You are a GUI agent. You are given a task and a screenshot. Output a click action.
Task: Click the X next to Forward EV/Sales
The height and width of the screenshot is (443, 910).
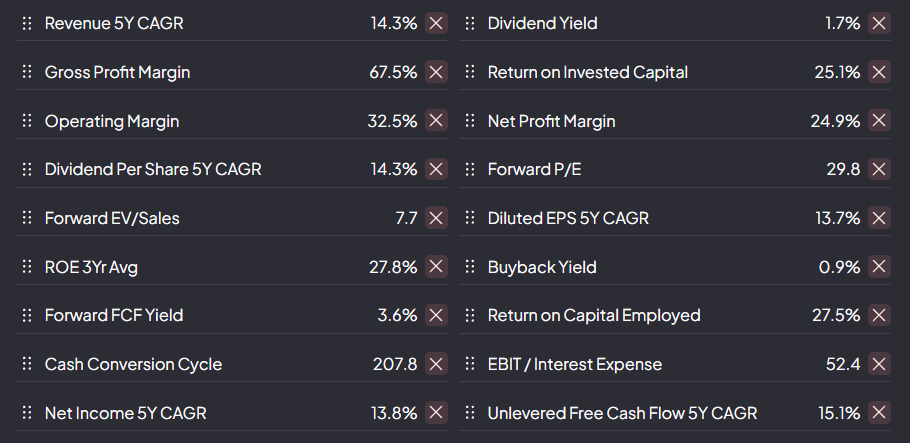click(436, 218)
